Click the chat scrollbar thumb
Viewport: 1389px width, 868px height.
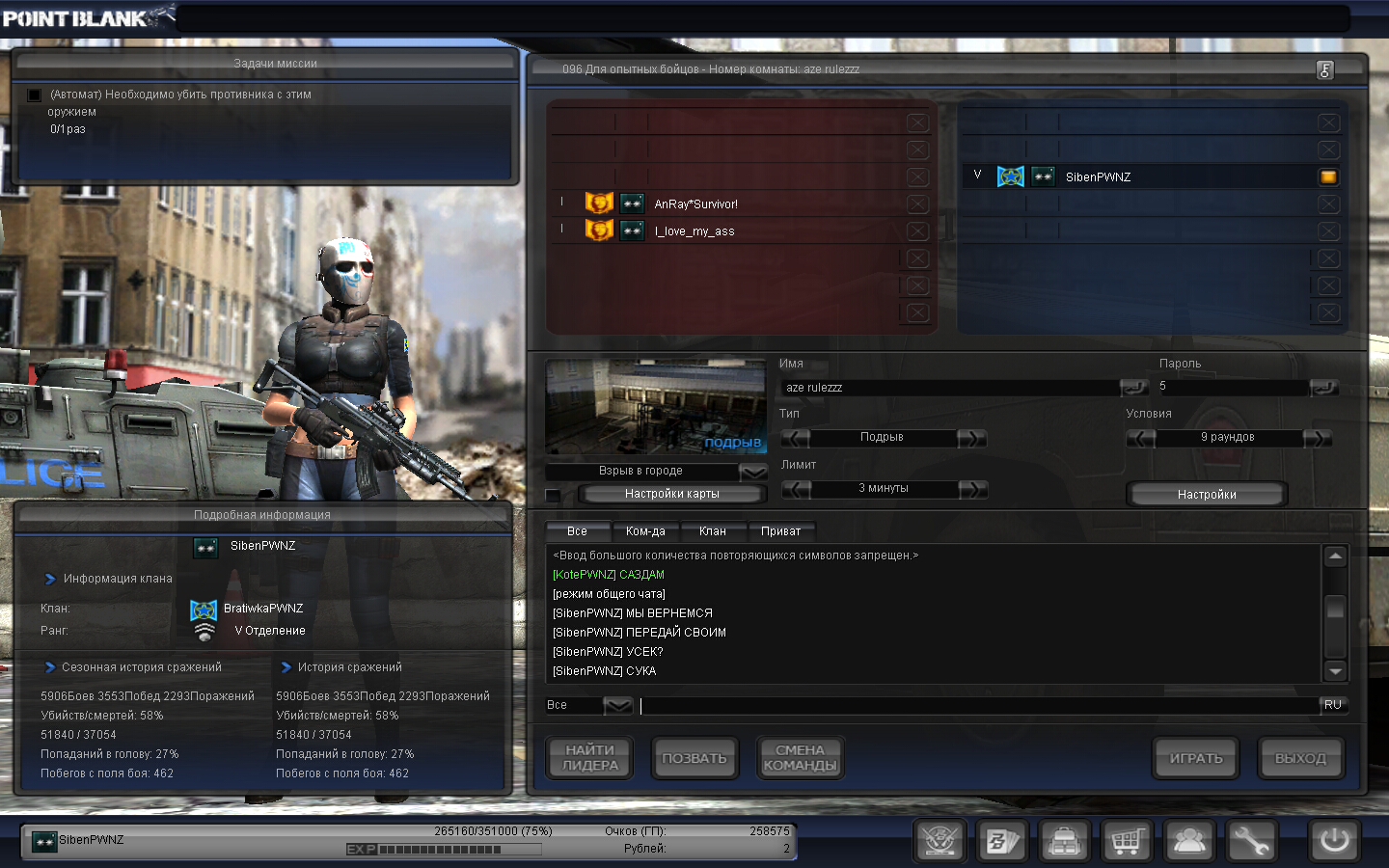pos(1335,608)
